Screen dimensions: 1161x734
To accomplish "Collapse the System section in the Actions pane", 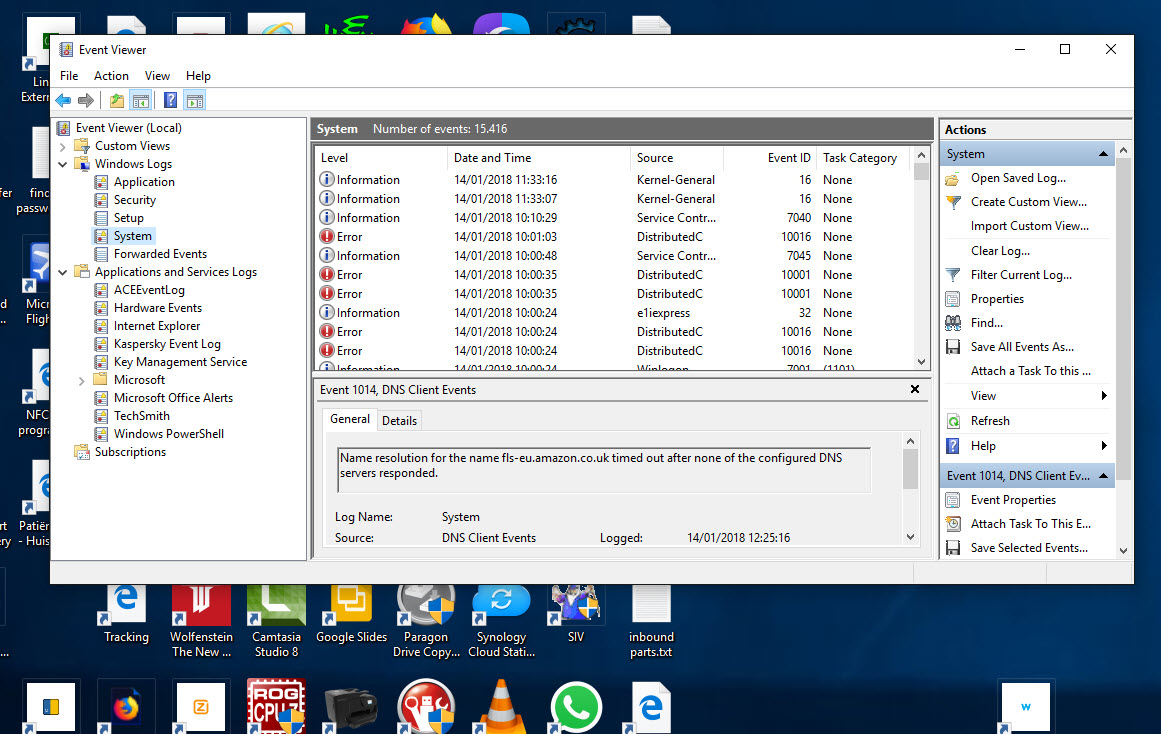I will tap(1104, 154).
